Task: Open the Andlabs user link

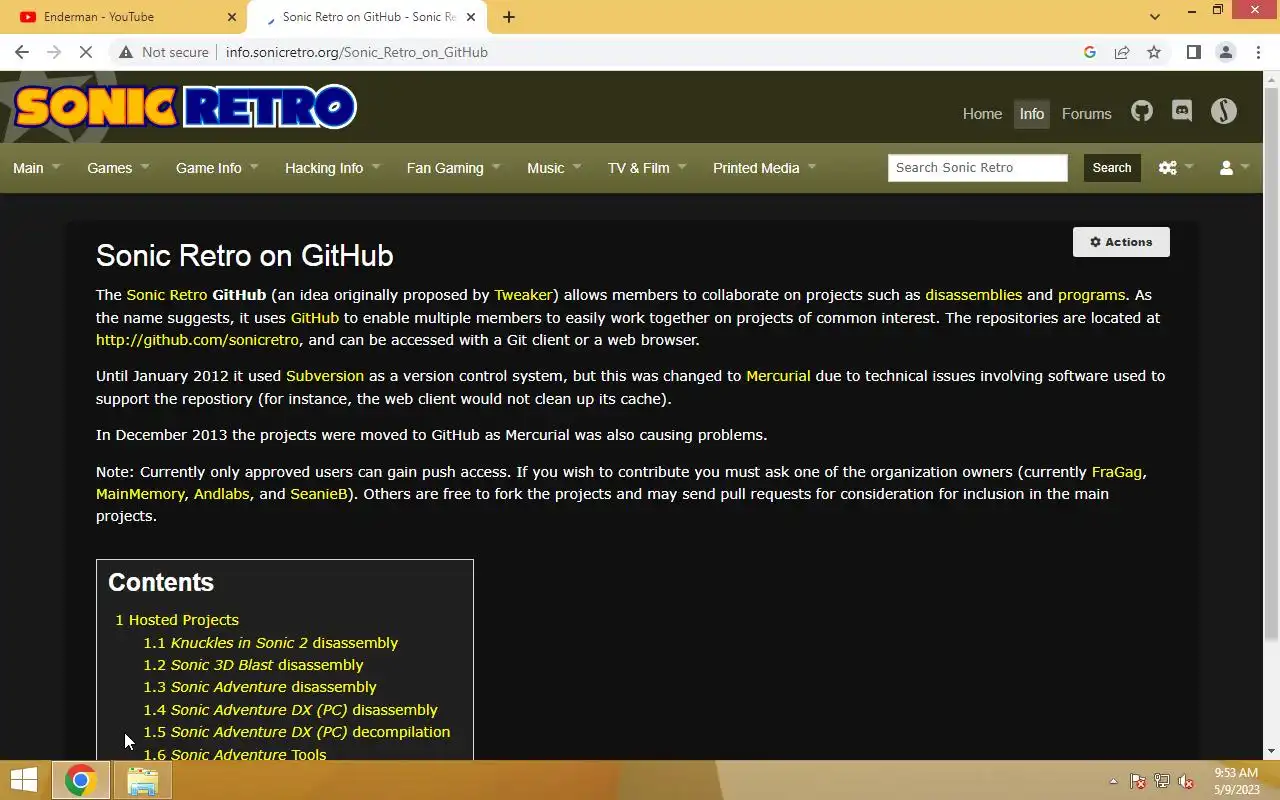Action: [222, 494]
